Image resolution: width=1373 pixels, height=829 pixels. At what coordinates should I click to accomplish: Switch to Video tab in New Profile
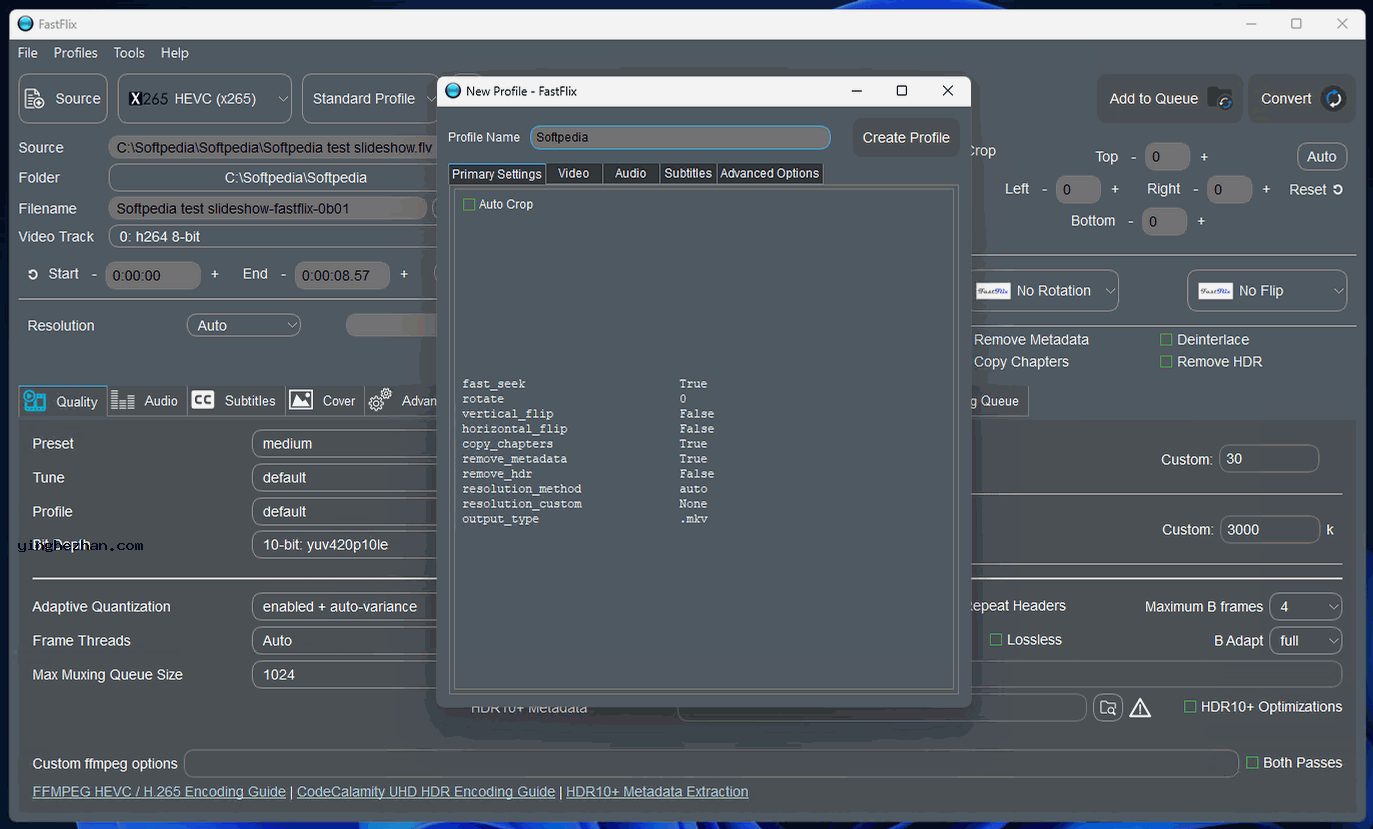pyautogui.click(x=574, y=173)
